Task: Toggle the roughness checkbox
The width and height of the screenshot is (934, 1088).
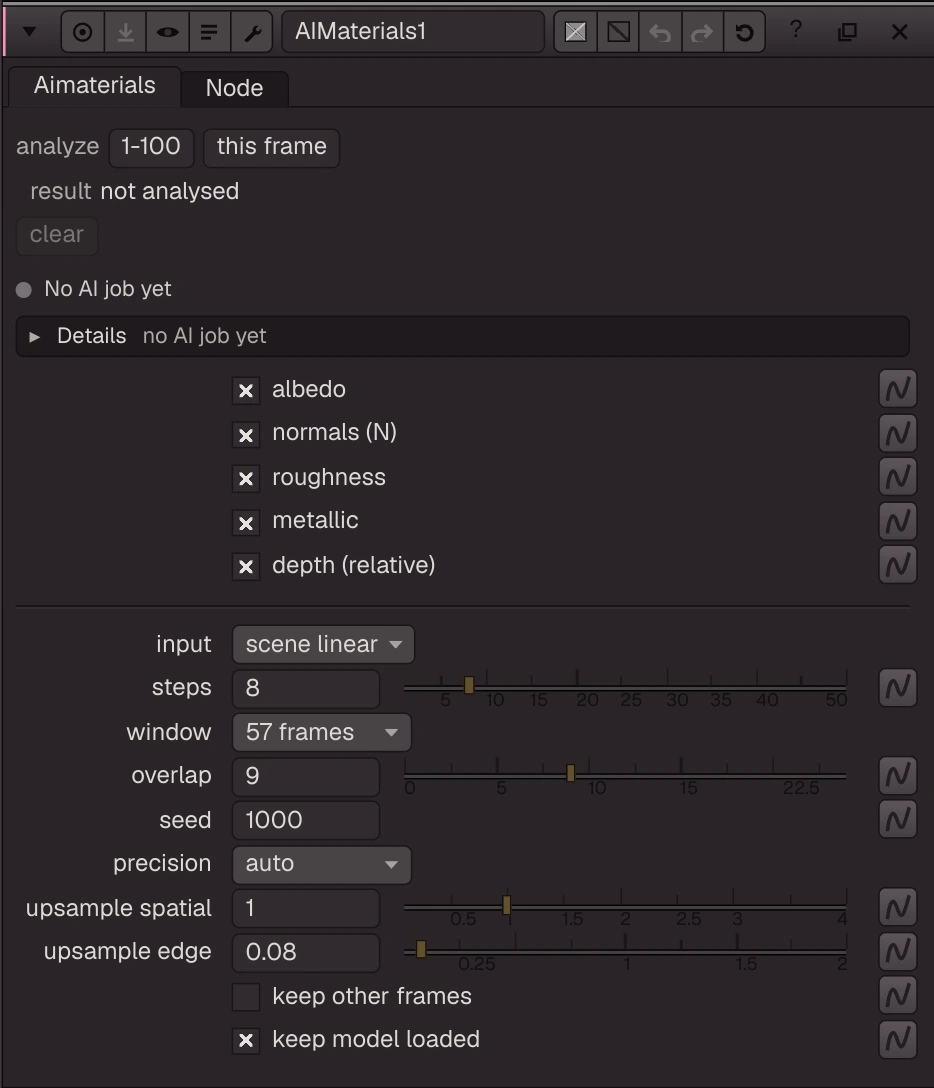Action: point(246,479)
